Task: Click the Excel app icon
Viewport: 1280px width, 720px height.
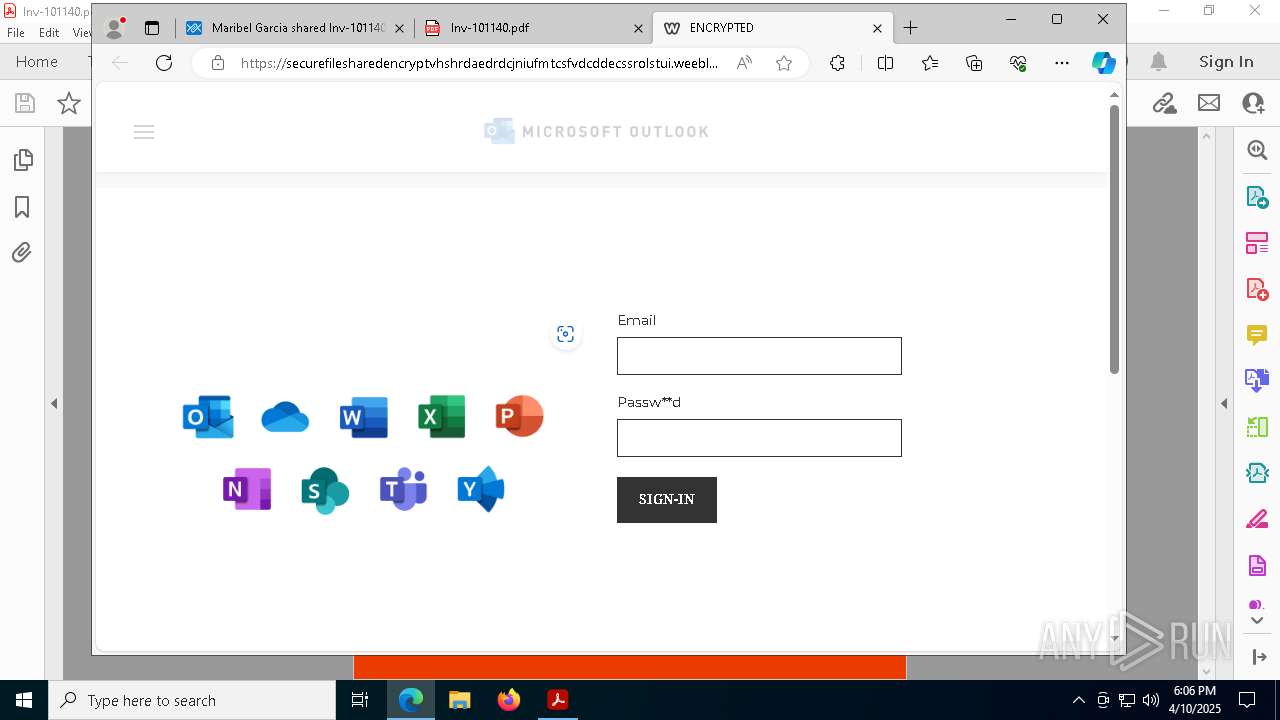Action: (x=441, y=417)
